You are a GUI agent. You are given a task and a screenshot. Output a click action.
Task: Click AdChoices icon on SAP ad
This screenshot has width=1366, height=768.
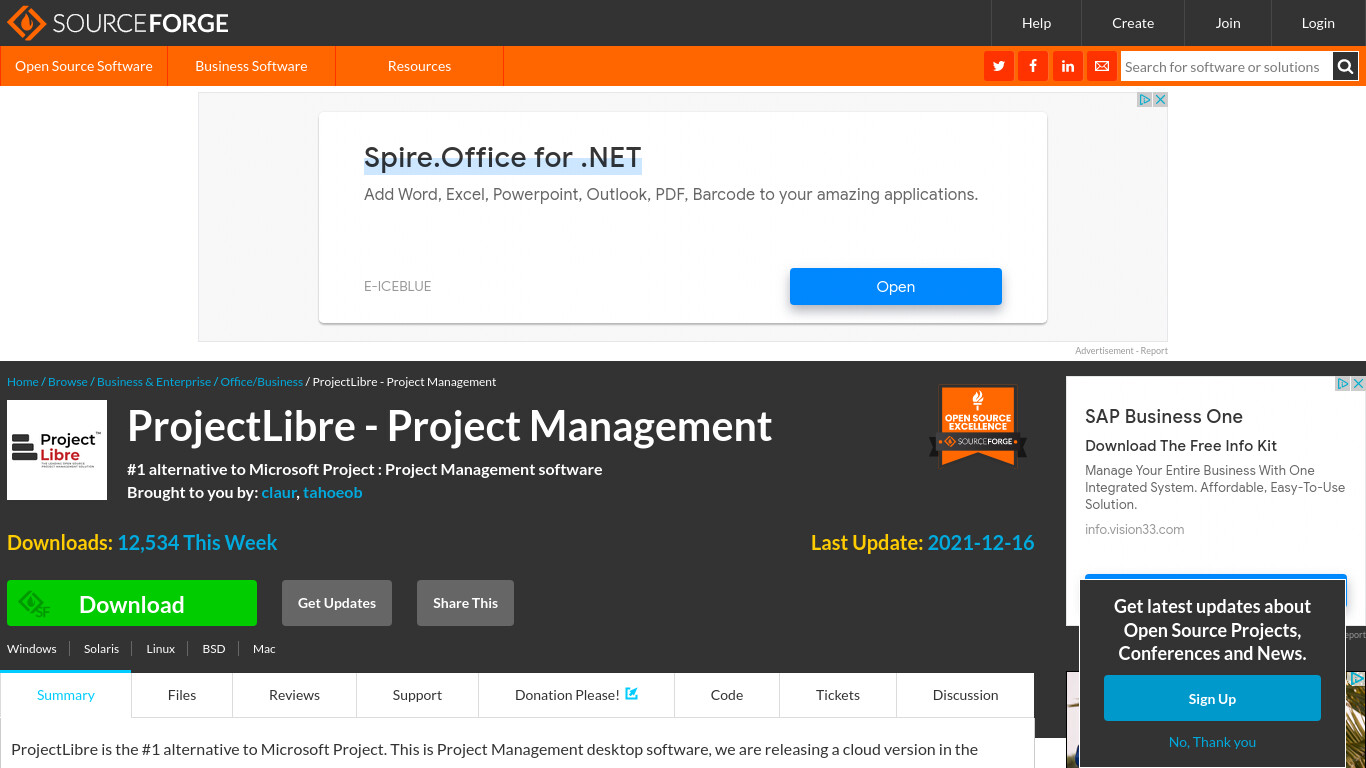point(1344,384)
